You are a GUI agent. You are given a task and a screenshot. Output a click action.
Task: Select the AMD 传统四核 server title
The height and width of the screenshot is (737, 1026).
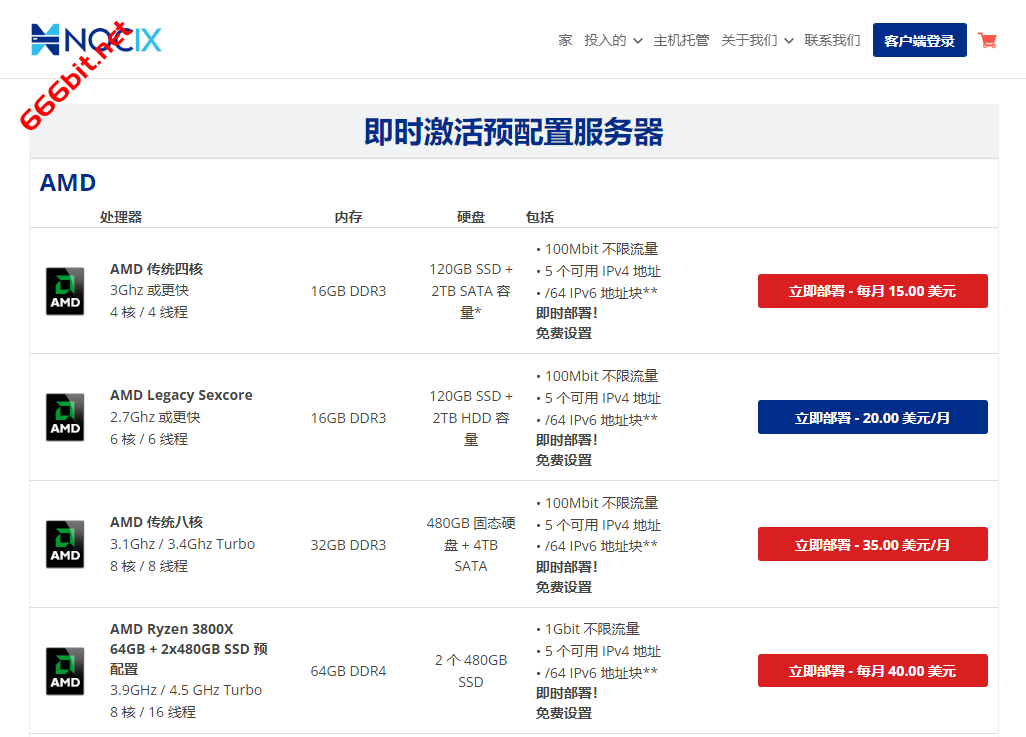click(156, 269)
